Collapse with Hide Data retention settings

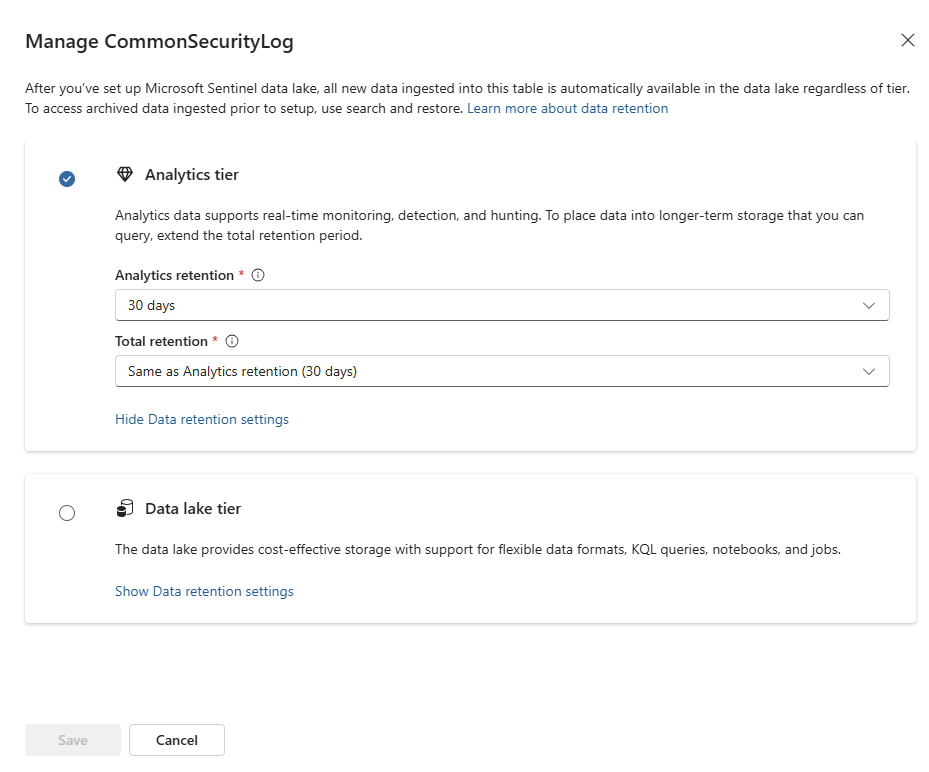point(201,419)
